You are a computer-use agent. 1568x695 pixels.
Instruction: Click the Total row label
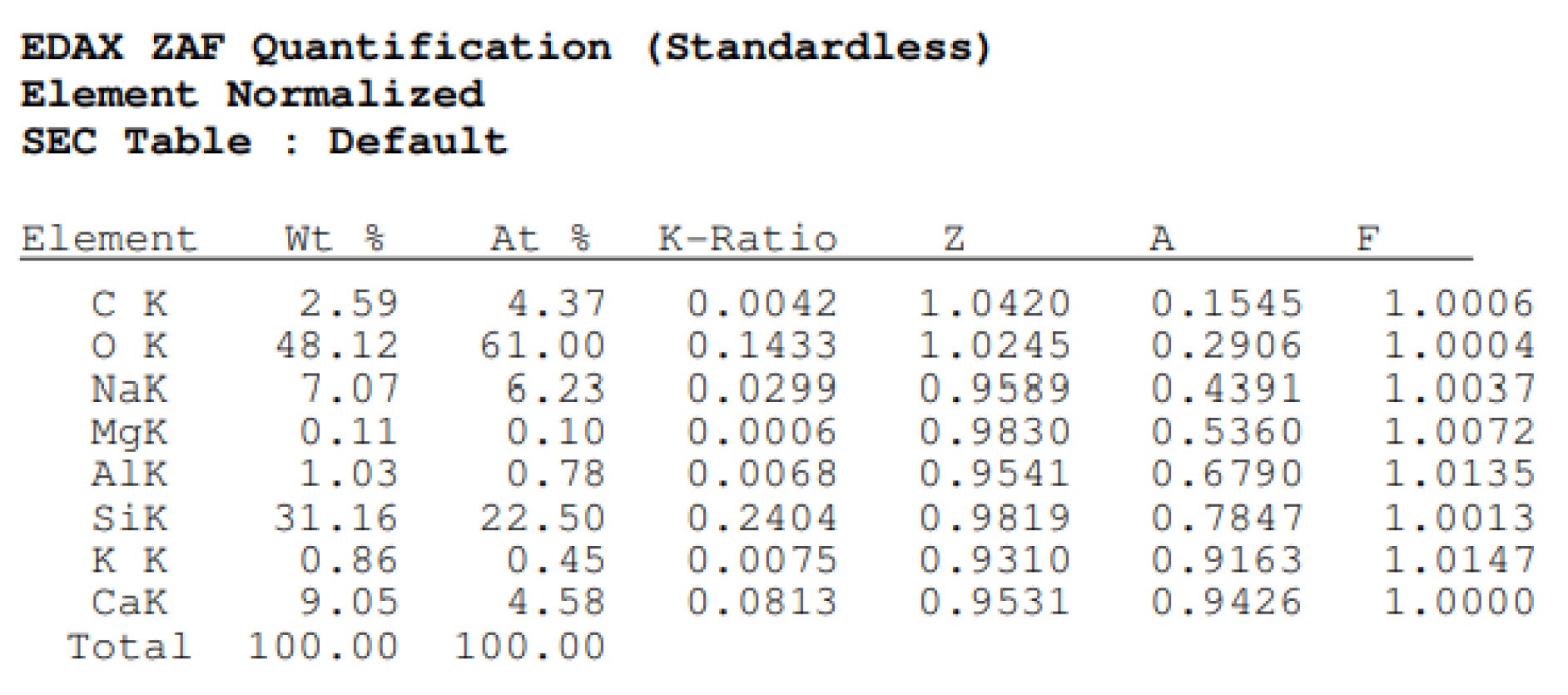coord(129,647)
